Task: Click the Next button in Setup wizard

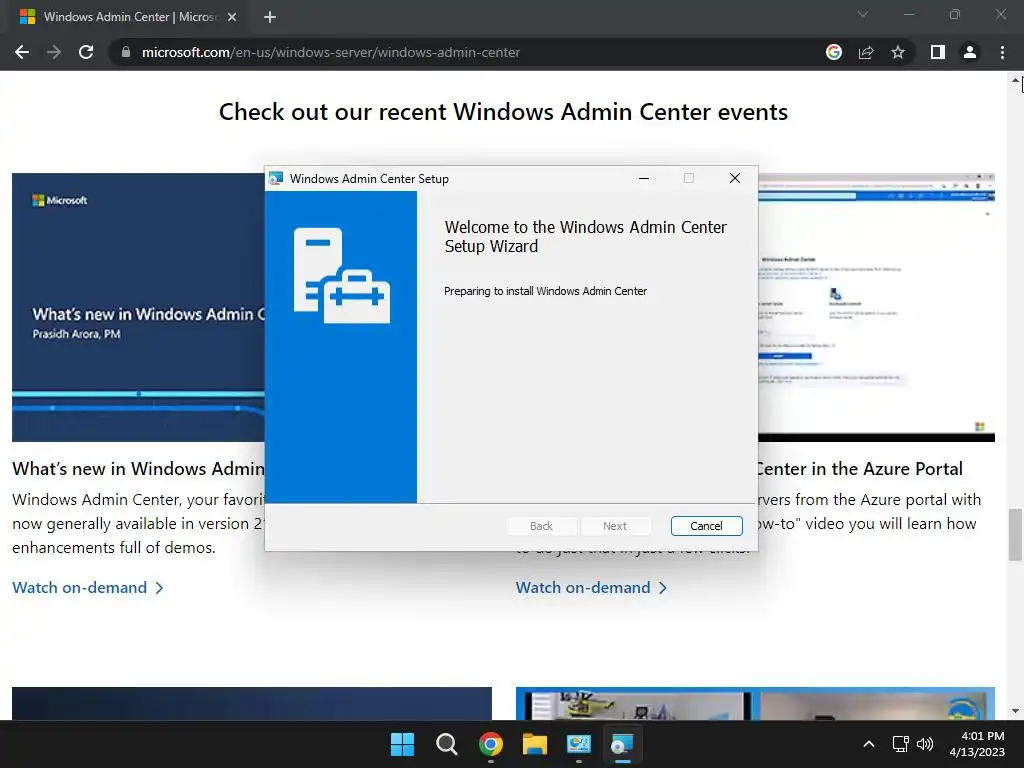Action: point(615,526)
